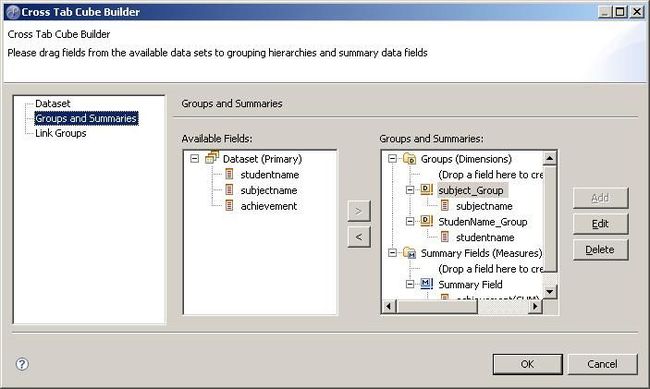Viewport: 650px width, 389px height.
Task: Click the move right arrow button
Action: tap(359, 211)
